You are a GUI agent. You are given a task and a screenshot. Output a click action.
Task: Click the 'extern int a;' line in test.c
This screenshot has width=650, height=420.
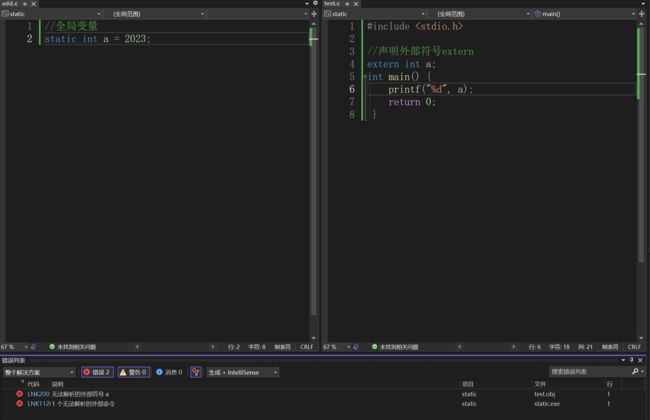click(401, 64)
